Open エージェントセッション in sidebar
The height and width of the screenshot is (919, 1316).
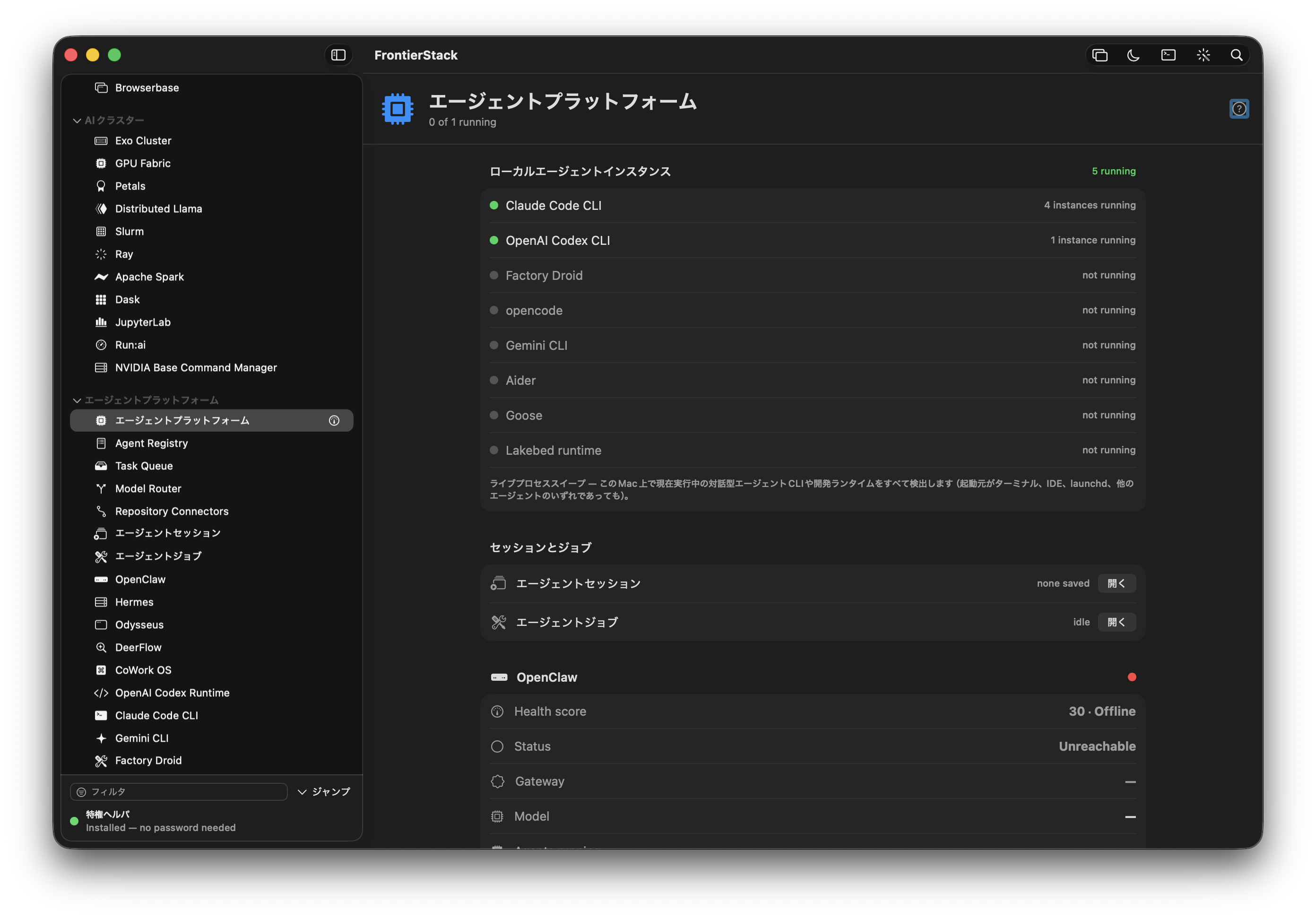[x=211, y=534]
